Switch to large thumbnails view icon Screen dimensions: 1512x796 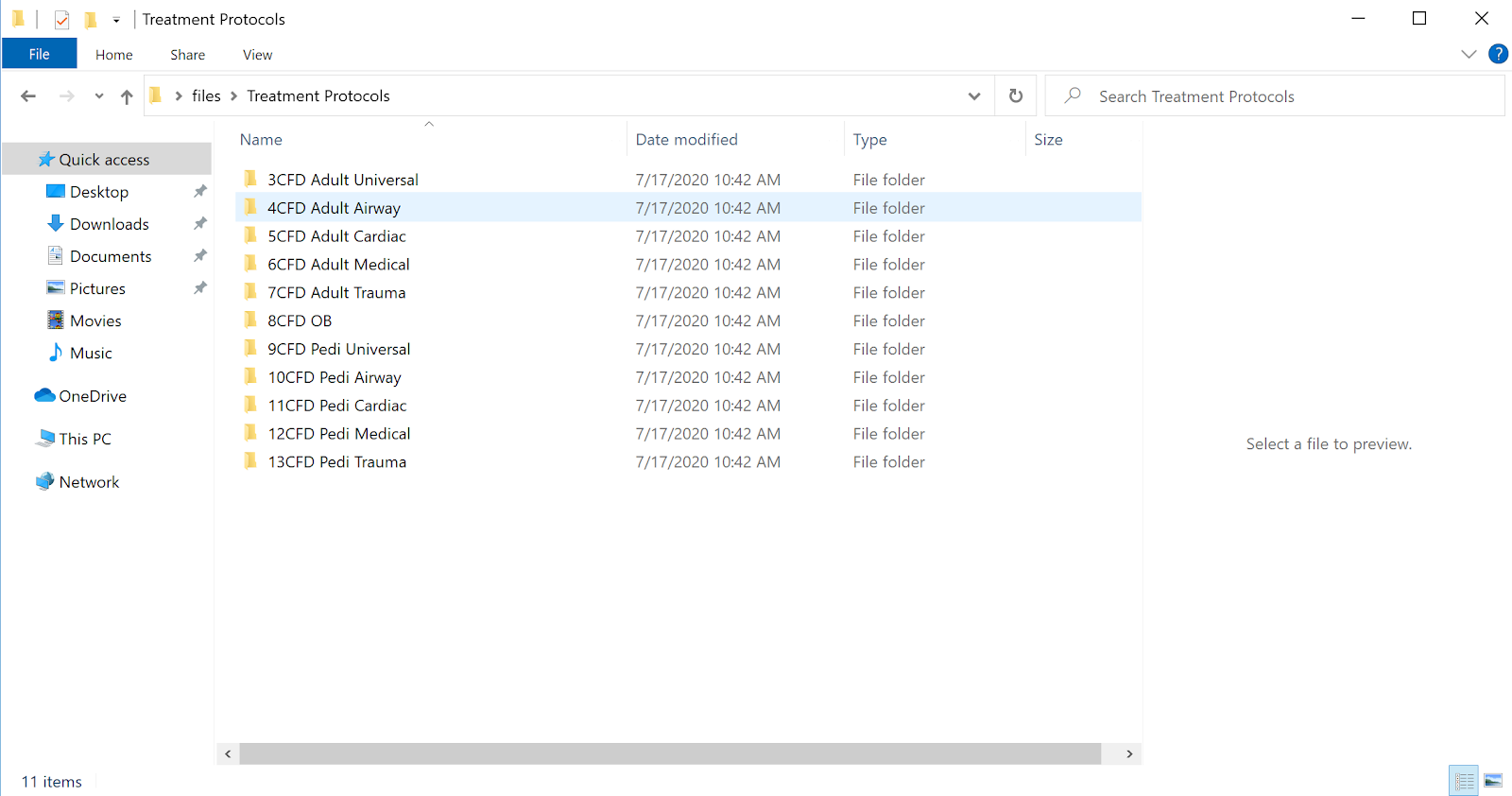[x=1493, y=781]
